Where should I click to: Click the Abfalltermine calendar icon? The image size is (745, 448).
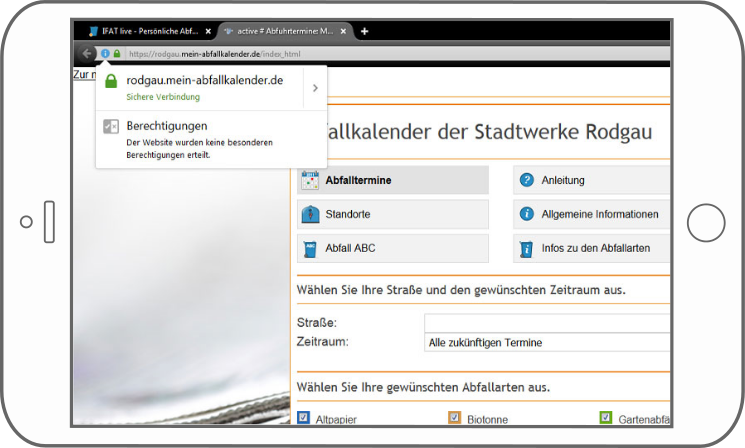(x=309, y=181)
